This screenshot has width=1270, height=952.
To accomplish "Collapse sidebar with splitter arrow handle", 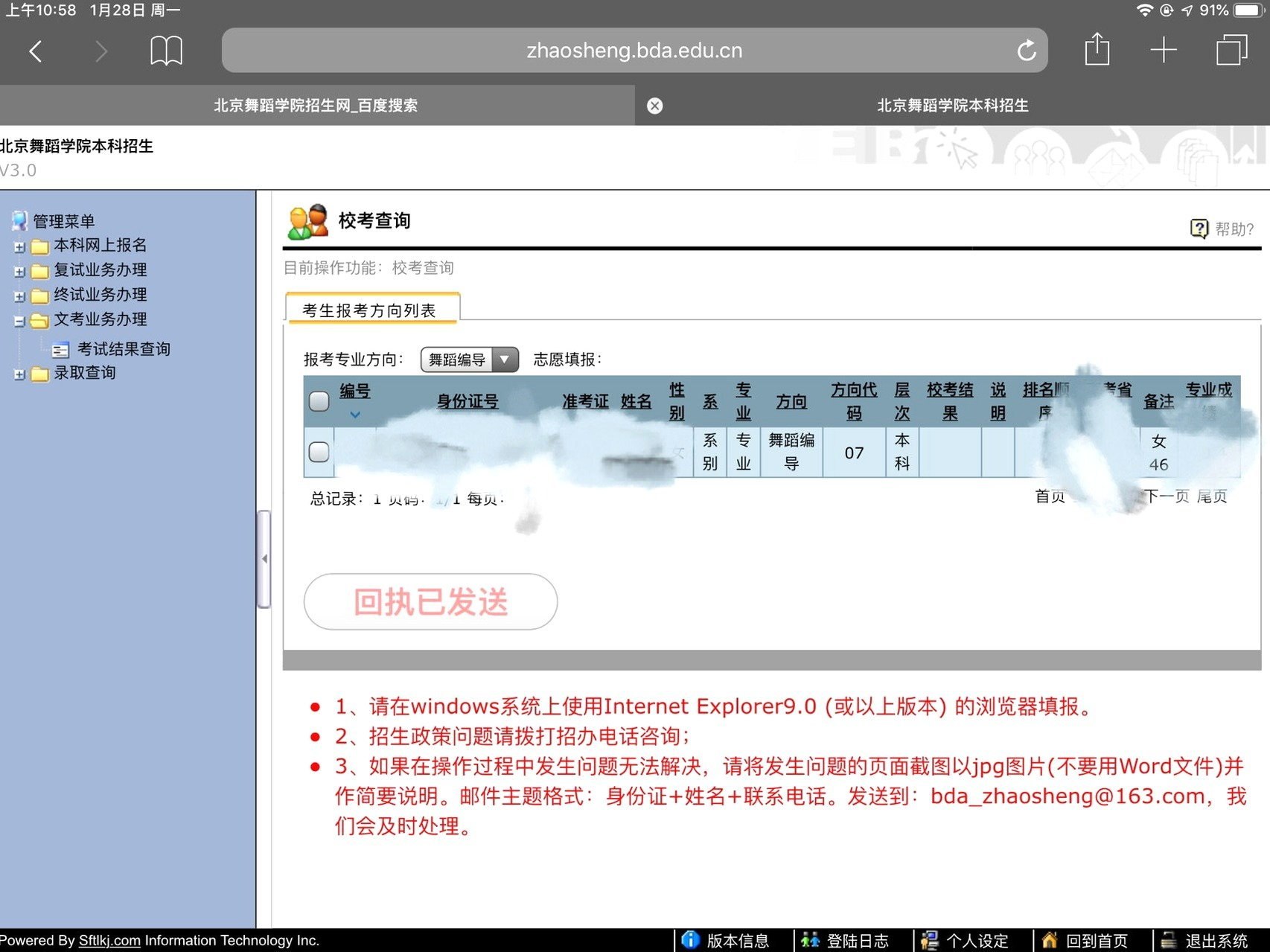I will coord(264,558).
